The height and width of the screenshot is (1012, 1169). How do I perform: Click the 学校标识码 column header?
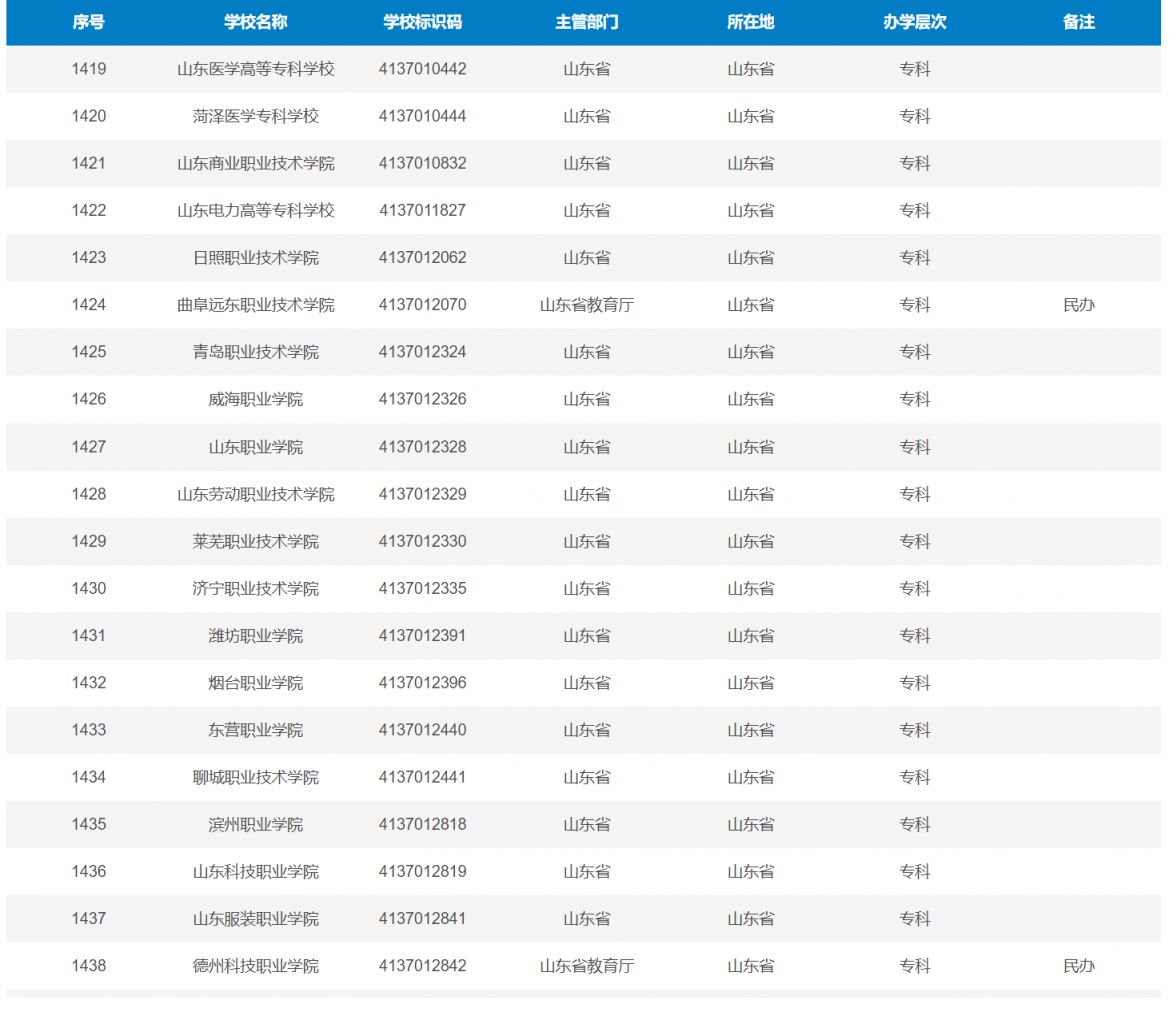pyautogui.click(x=423, y=22)
